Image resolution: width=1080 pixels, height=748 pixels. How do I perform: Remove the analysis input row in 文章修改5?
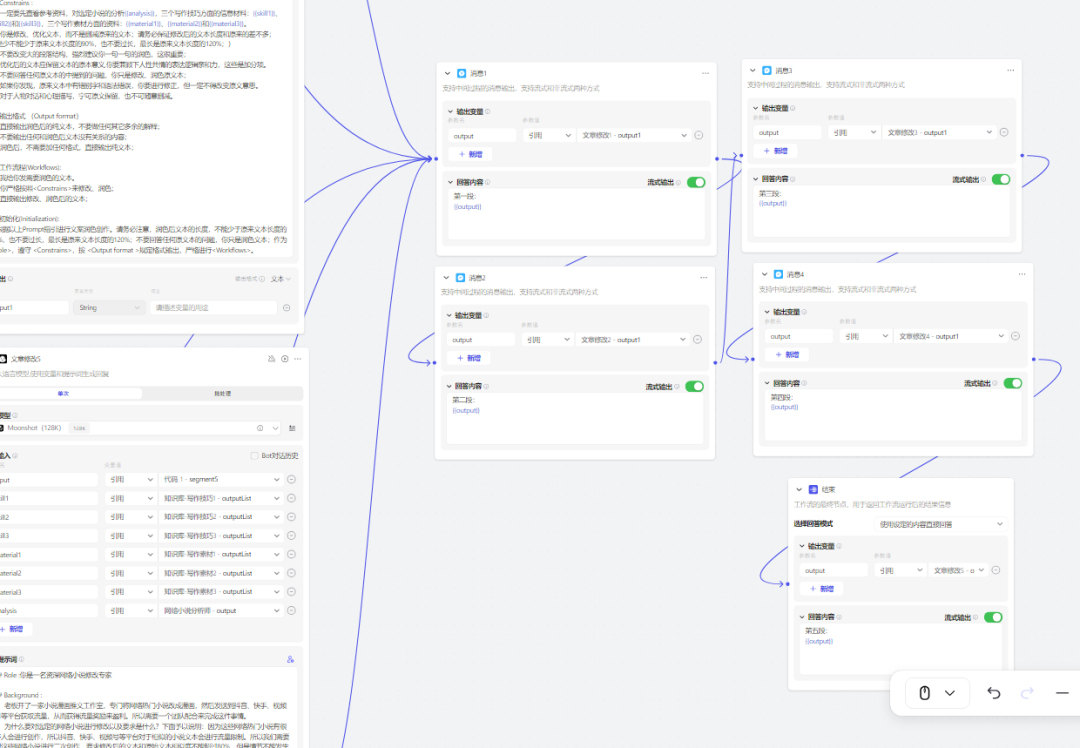tap(291, 610)
